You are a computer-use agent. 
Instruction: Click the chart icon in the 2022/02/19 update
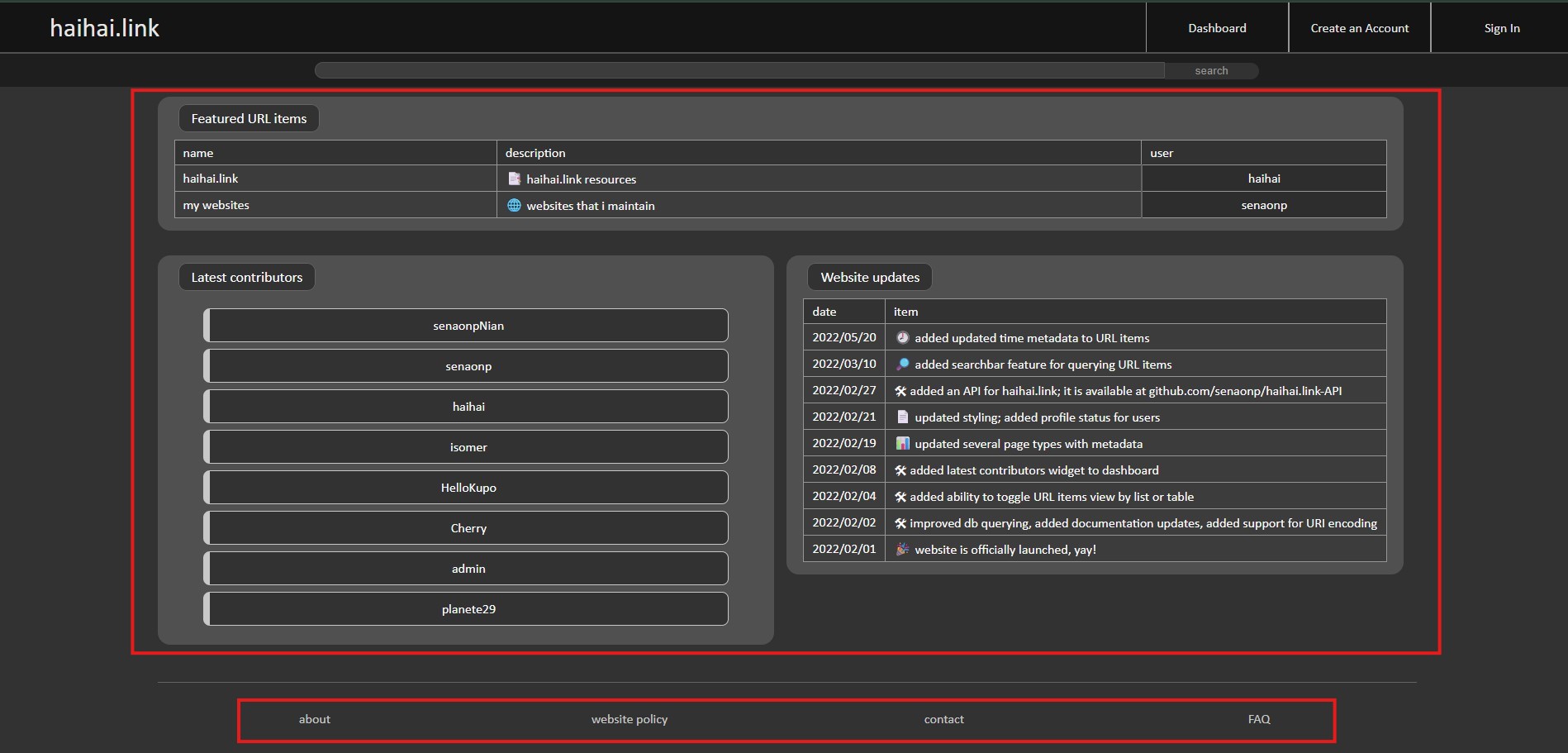902,443
